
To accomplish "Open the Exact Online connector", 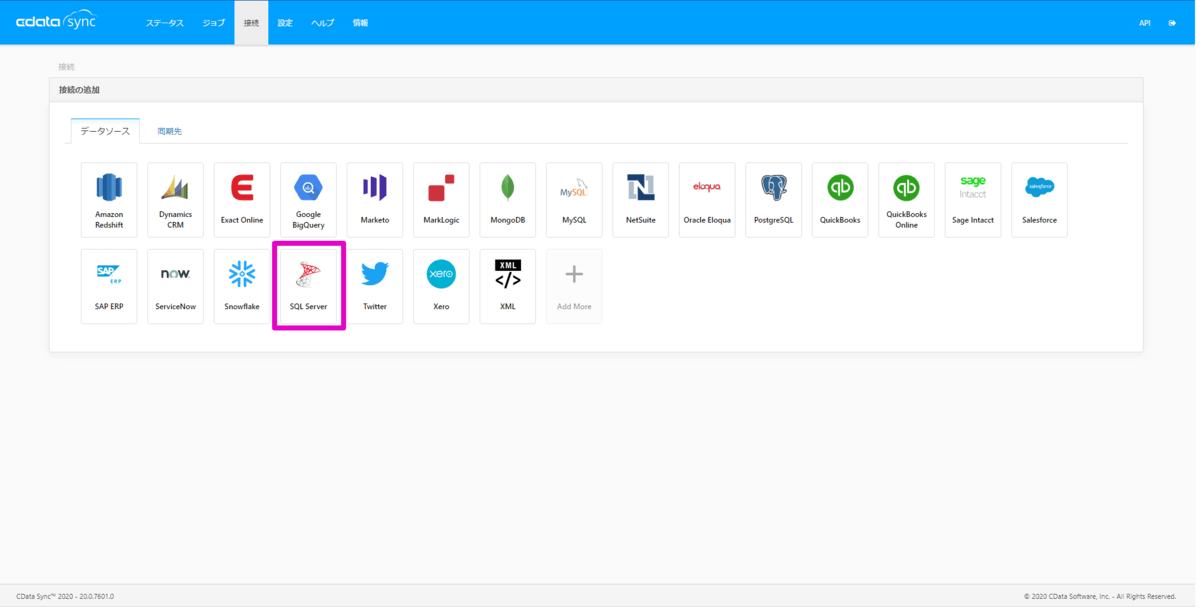I will click(242, 200).
